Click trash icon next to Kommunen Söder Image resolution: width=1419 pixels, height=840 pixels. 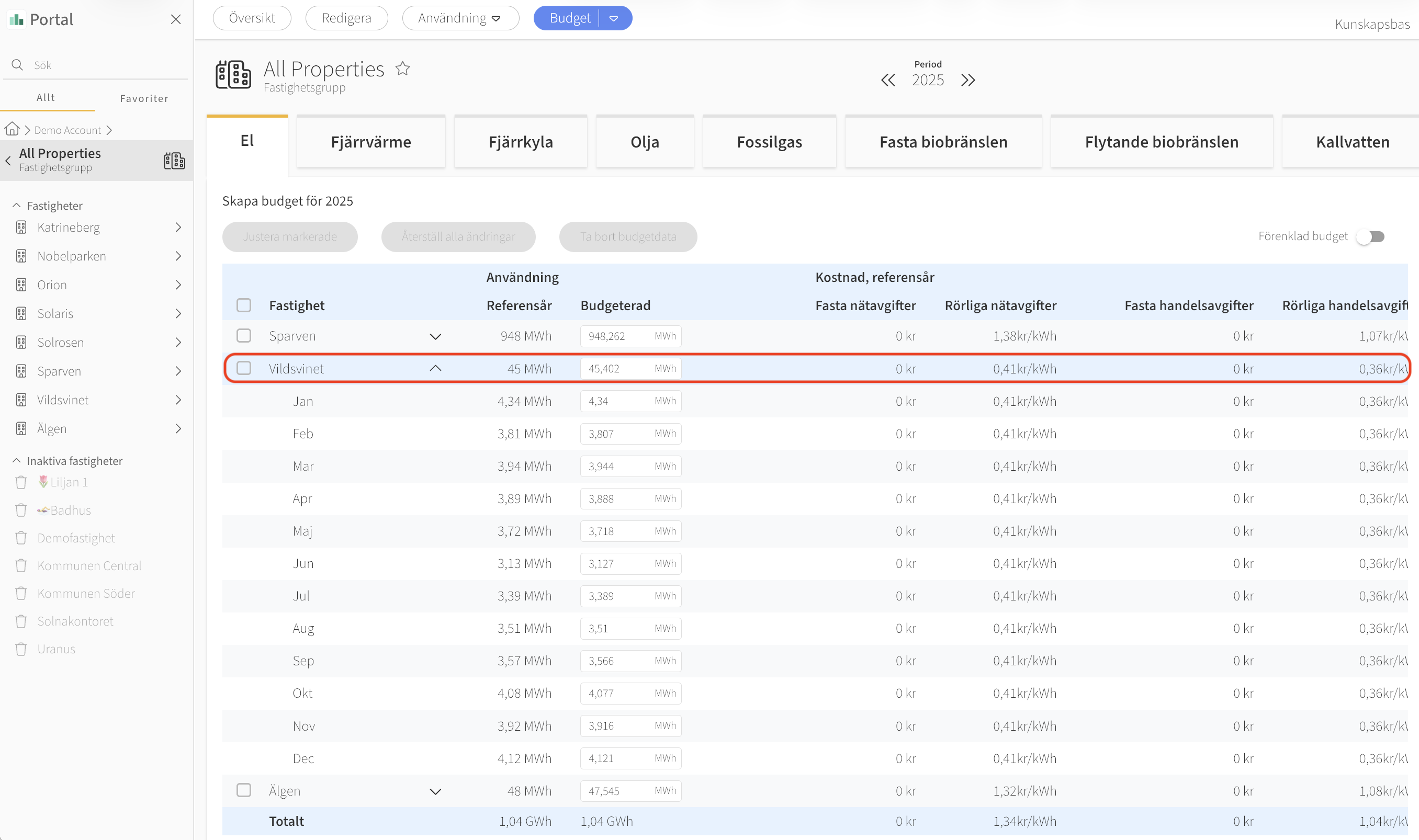coord(21,593)
